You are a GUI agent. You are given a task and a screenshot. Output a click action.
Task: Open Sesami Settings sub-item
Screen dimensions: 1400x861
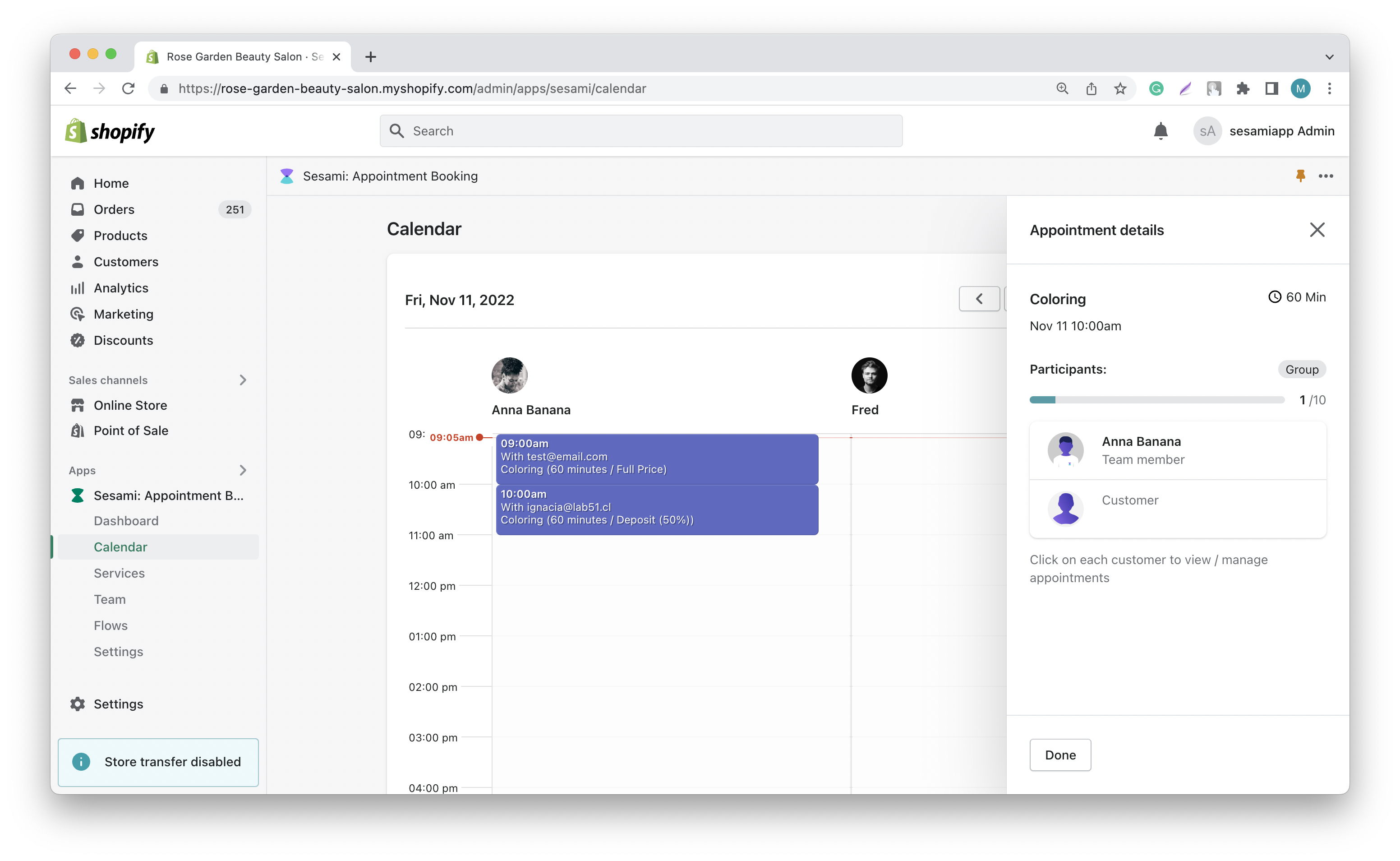point(118,652)
